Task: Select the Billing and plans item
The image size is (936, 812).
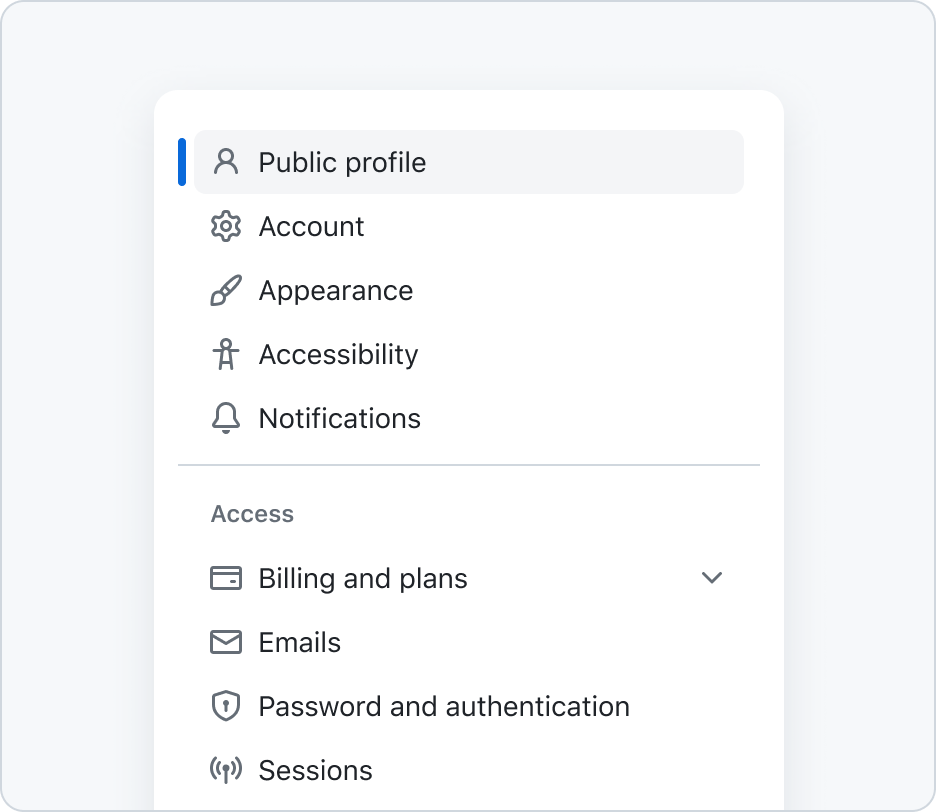Action: point(469,578)
